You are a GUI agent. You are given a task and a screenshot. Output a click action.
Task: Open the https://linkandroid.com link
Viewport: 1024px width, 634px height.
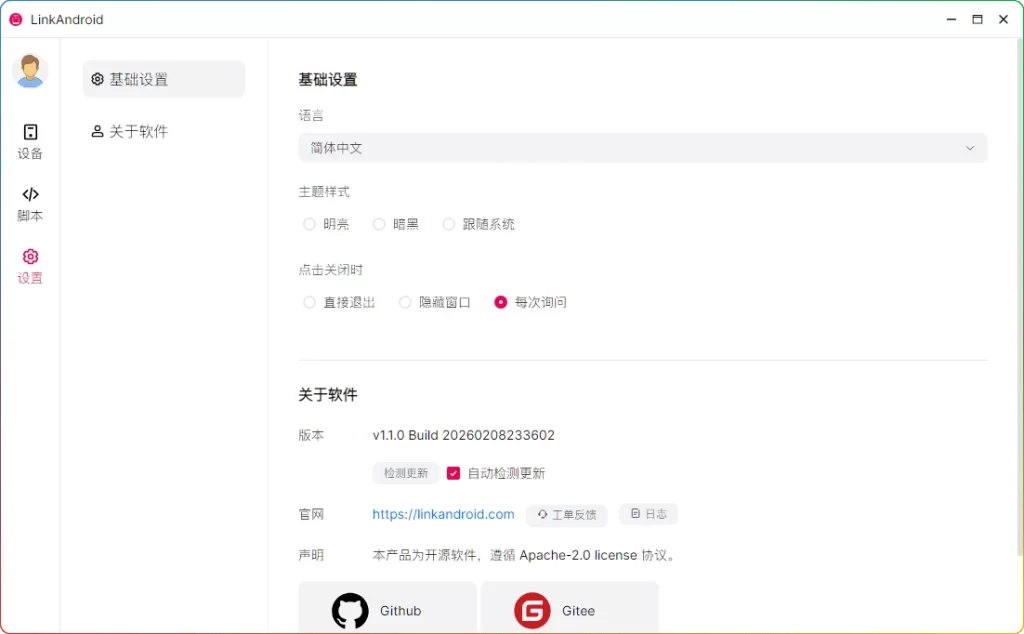(x=443, y=514)
